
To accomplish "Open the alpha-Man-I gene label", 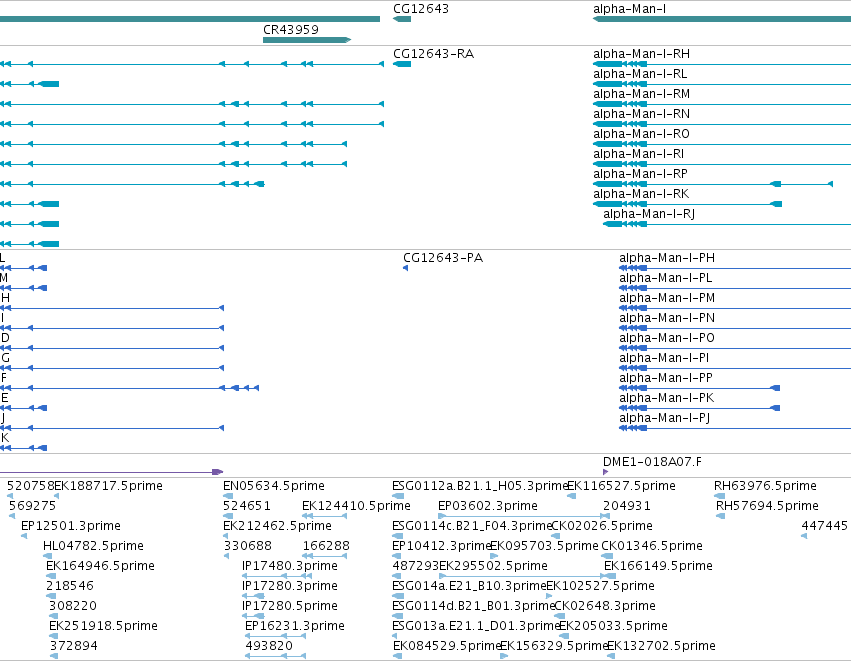I will coord(630,9).
